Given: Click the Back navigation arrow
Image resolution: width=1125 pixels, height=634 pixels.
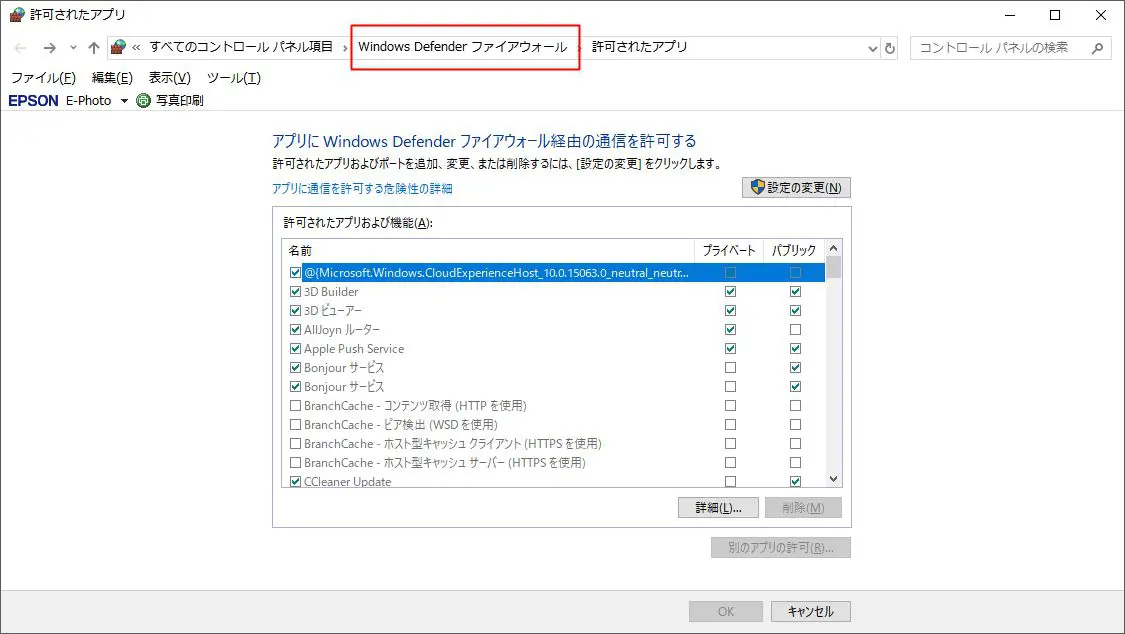Looking at the screenshot, I should click(x=21, y=48).
